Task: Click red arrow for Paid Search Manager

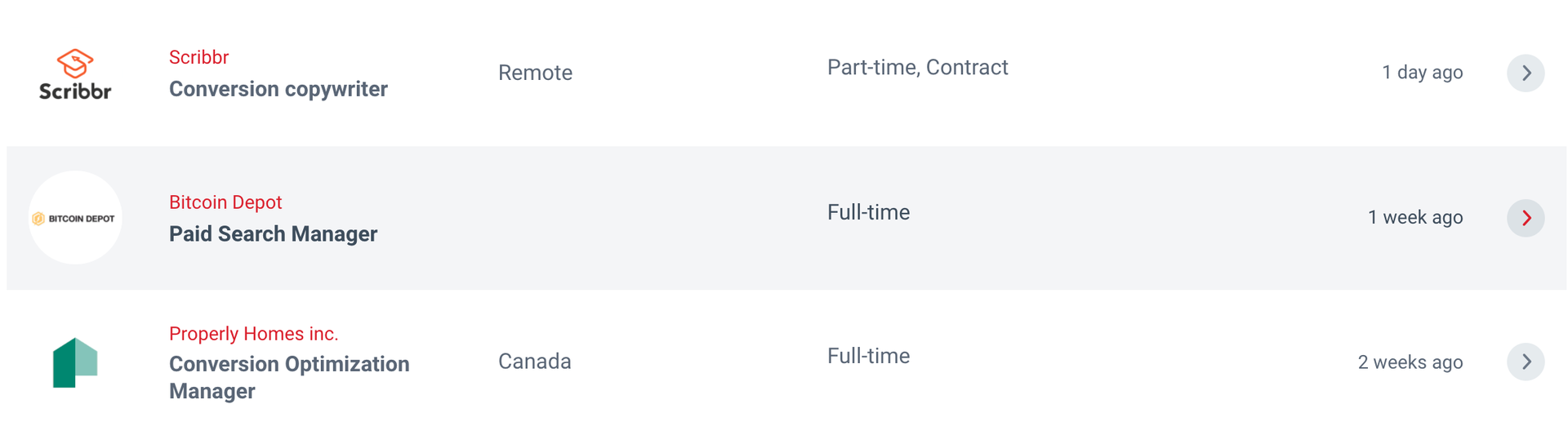Action: coord(1525,218)
